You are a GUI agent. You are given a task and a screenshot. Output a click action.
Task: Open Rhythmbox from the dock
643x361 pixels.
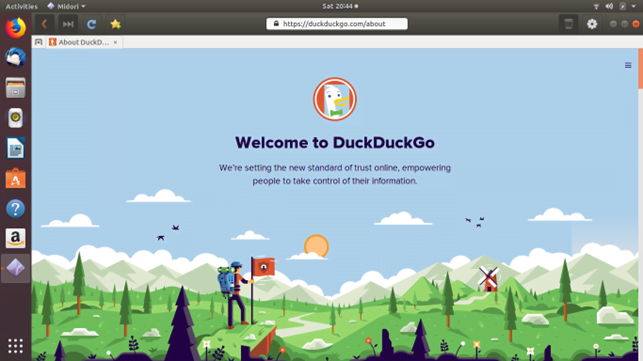[16, 118]
